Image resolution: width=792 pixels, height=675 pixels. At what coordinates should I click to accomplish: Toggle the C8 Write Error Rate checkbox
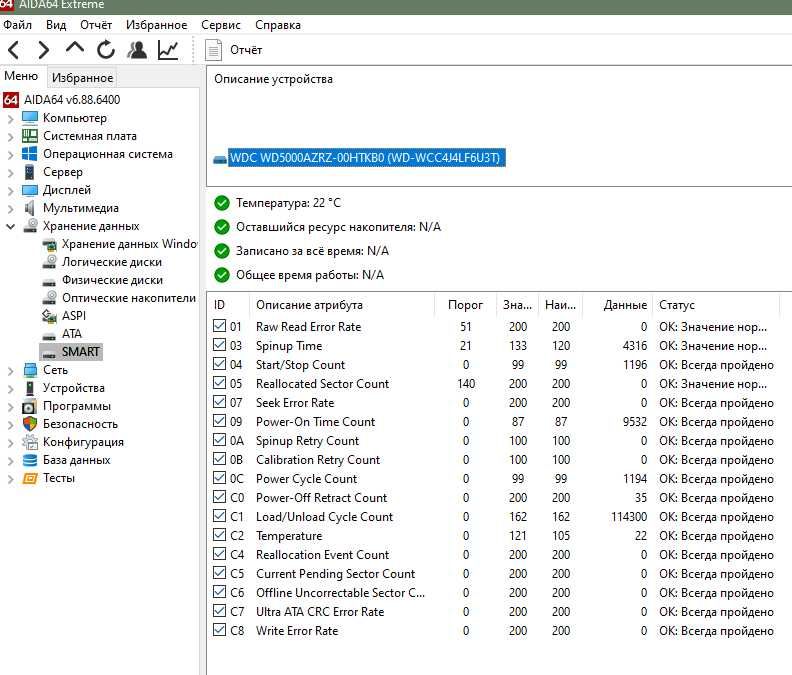(219, 630)
